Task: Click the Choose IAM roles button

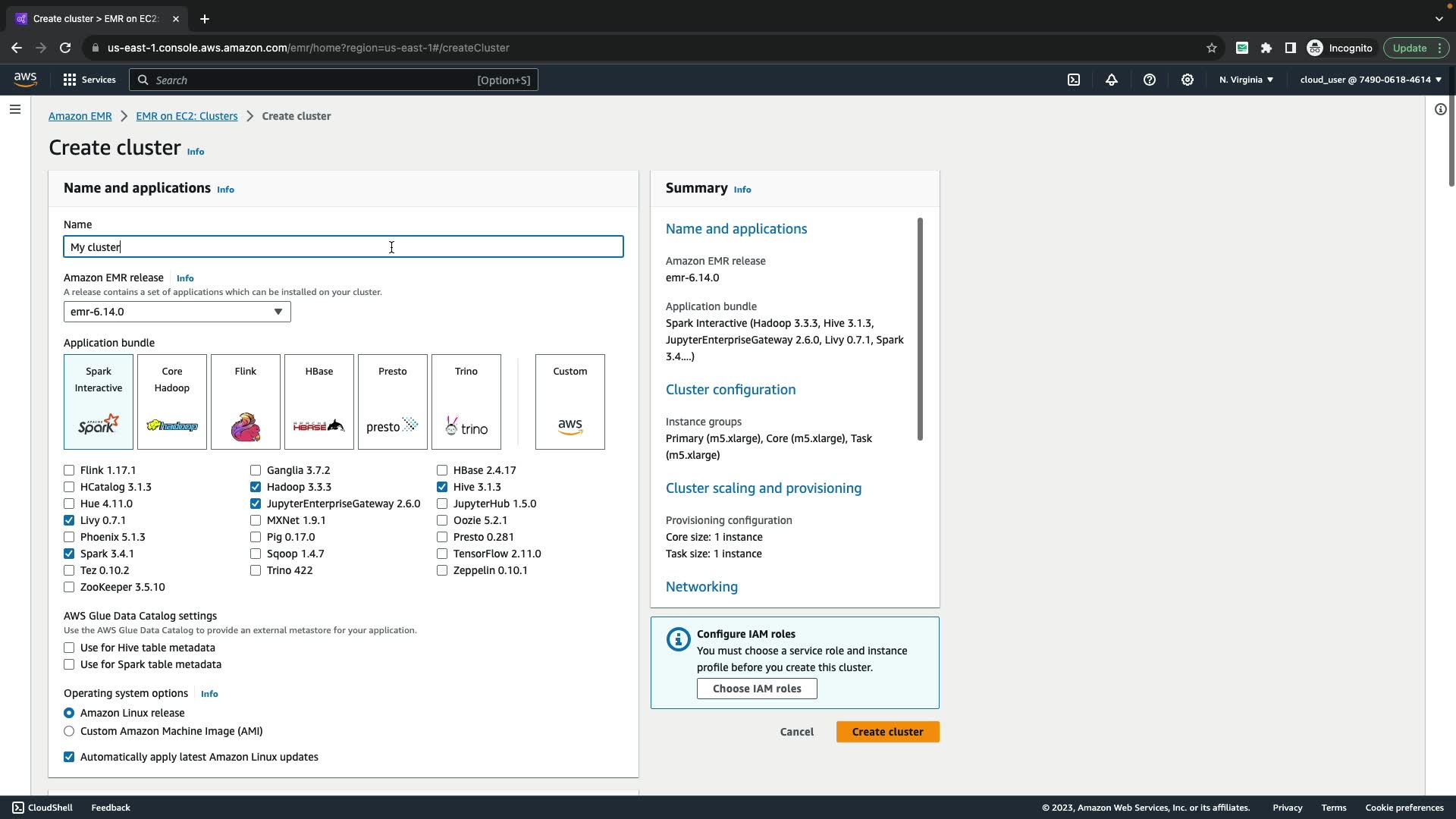Action: [x=757, y=689]
